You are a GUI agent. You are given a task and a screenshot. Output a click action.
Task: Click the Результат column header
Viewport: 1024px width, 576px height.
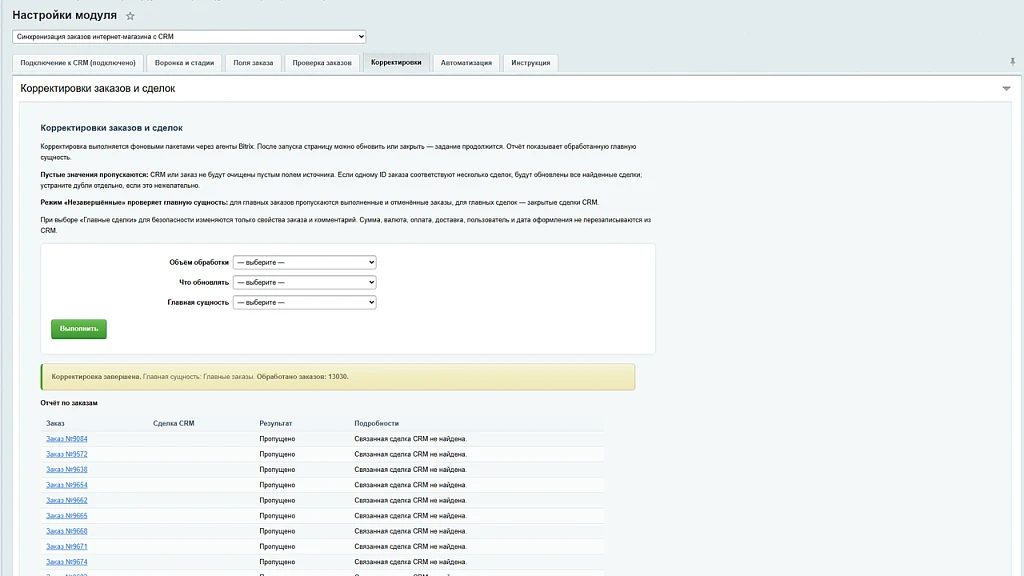click(276, 423)
